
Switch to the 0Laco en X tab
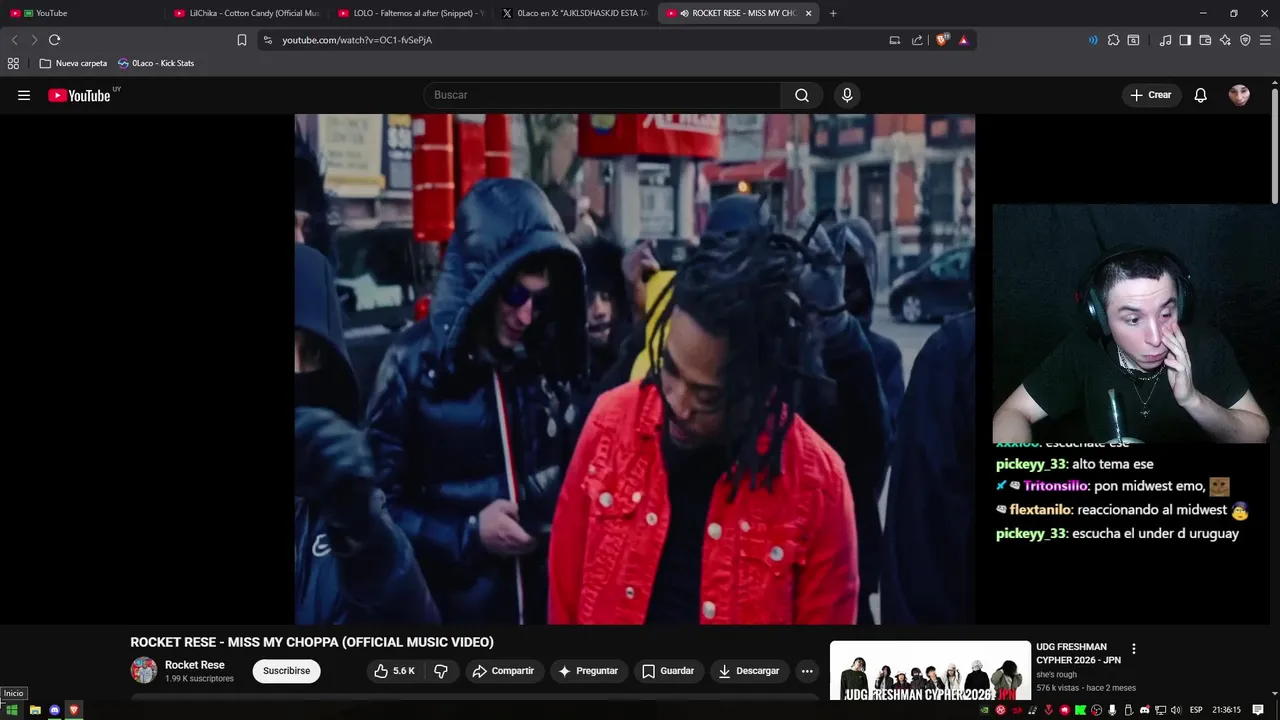tap(575, 13)
